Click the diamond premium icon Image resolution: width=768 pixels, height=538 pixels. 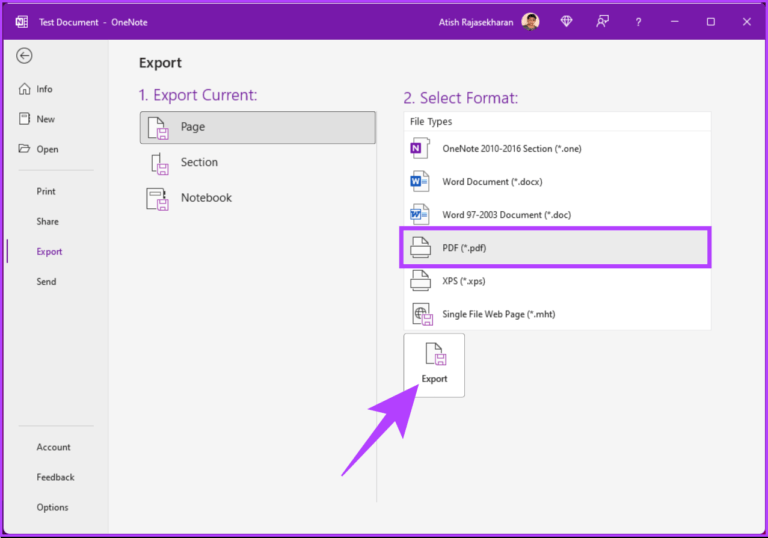(x=566, y=22)
